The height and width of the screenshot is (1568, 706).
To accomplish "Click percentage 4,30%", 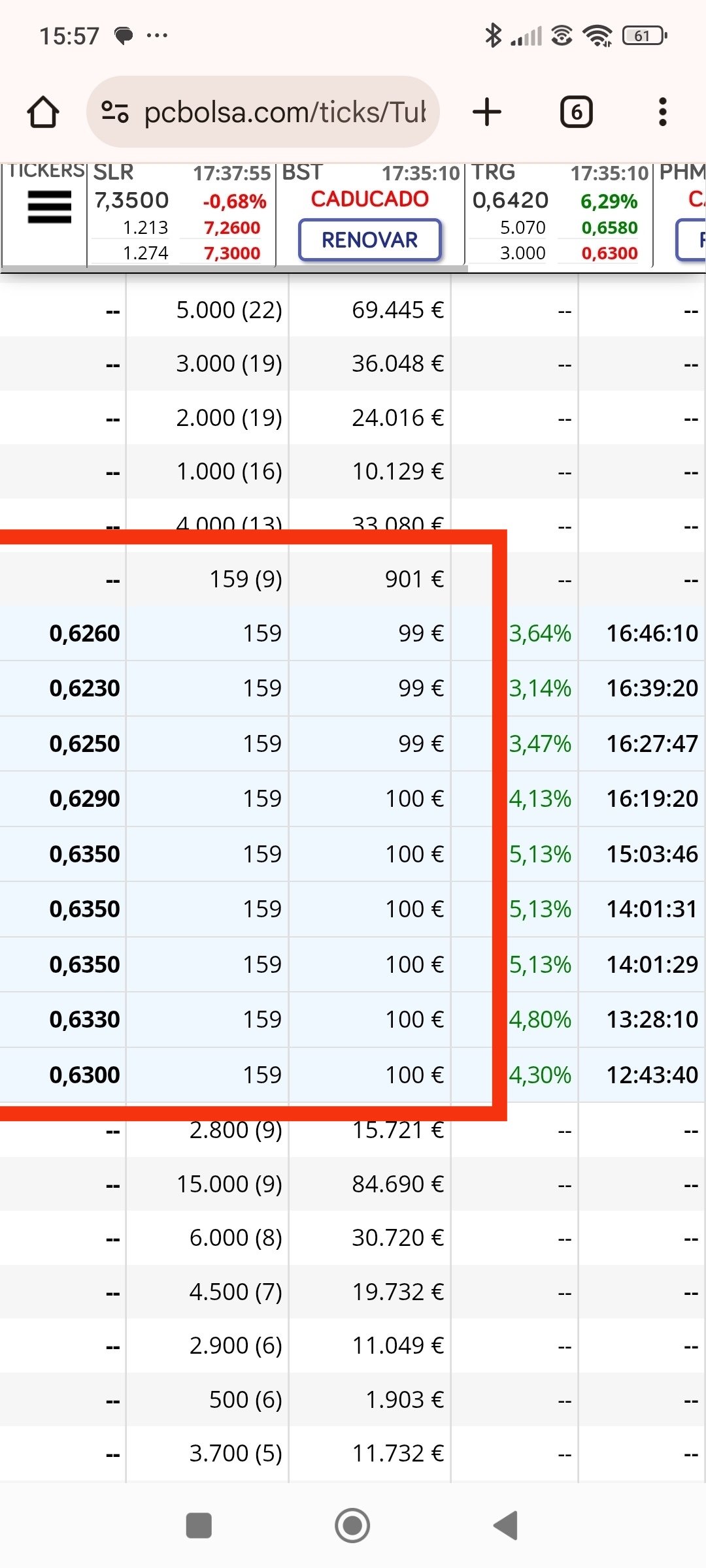I will 541,1075.
